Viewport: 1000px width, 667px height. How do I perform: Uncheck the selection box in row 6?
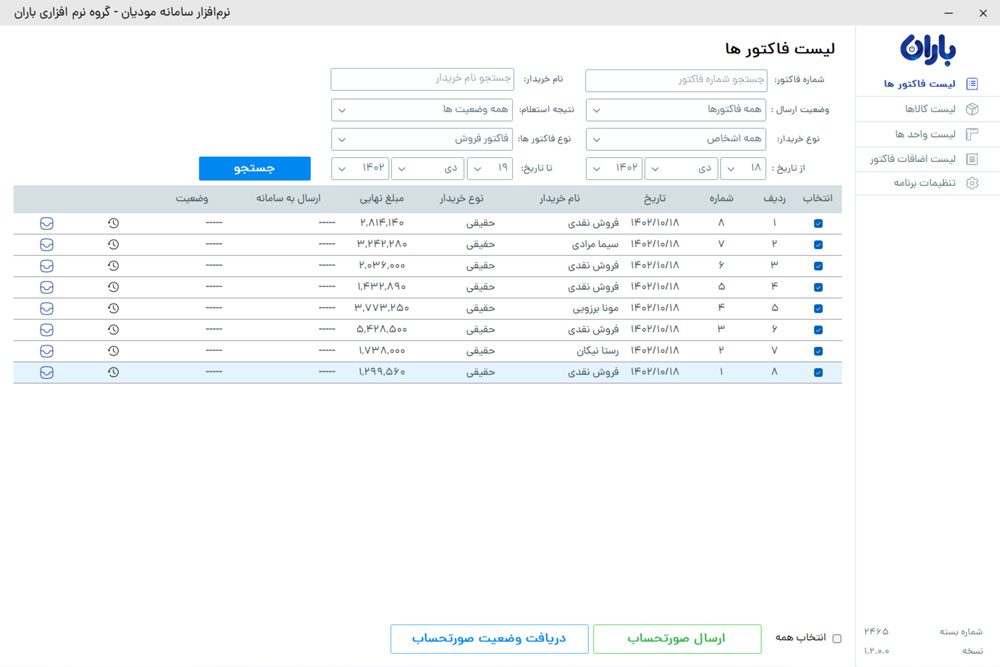(x=818, y=330)
